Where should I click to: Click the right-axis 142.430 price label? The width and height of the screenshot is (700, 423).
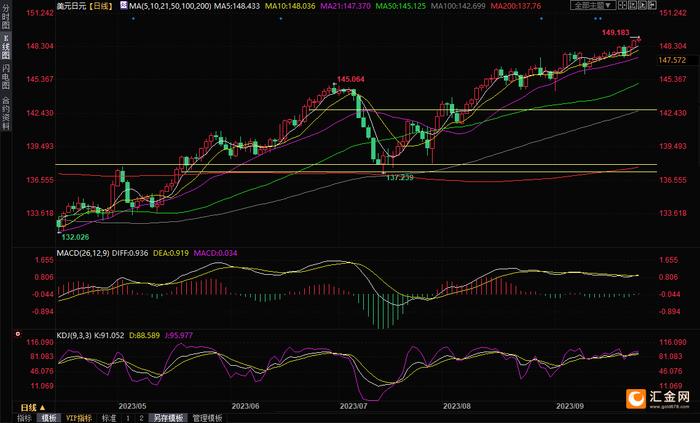click(672, 113)
